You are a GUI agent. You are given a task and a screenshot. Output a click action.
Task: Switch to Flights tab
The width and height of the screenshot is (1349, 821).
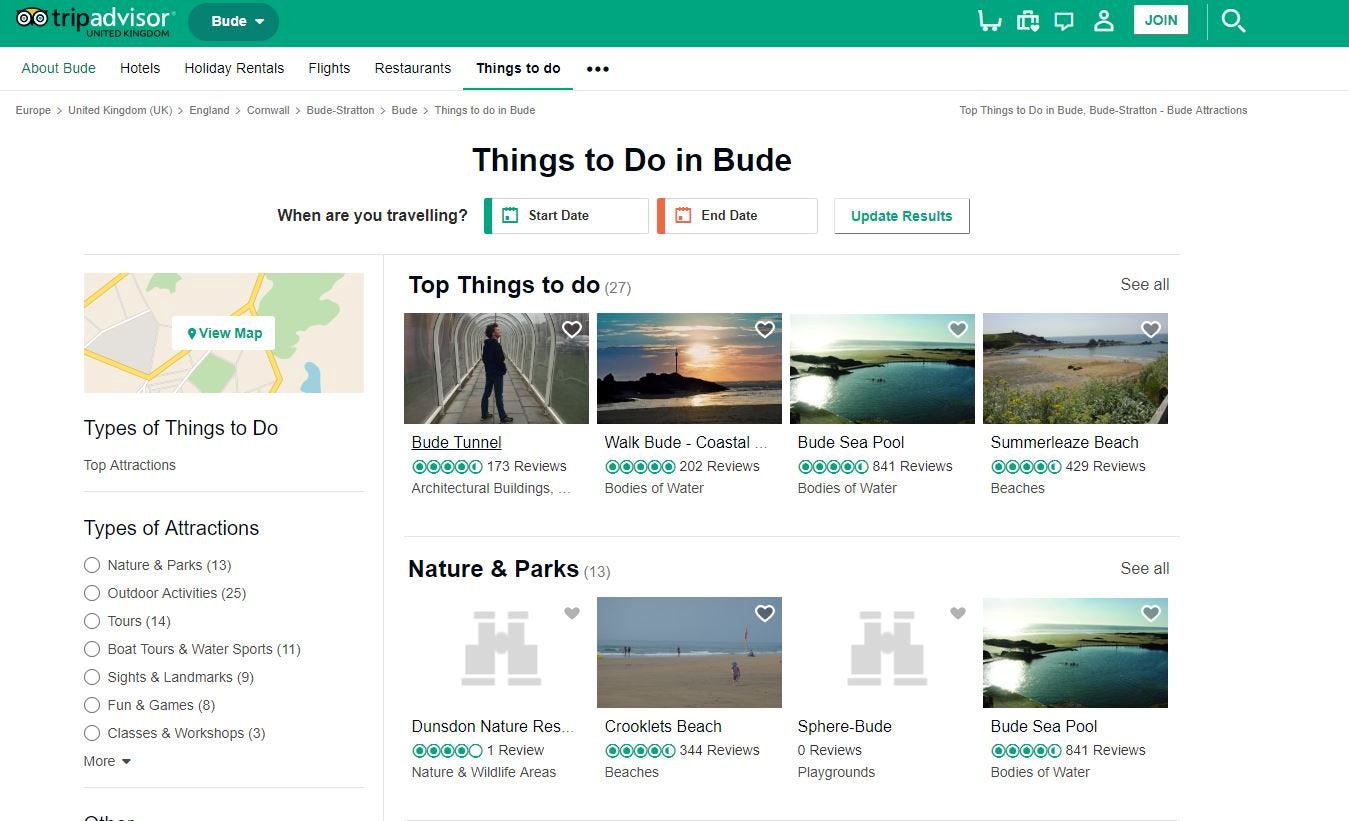tap(329, 68)
